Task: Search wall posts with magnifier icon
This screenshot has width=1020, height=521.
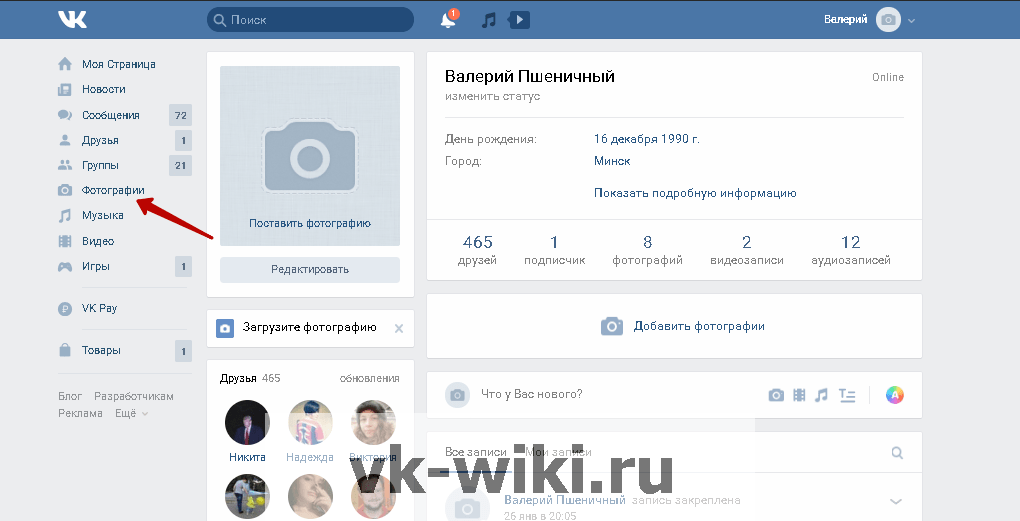Action: (897, 453)
